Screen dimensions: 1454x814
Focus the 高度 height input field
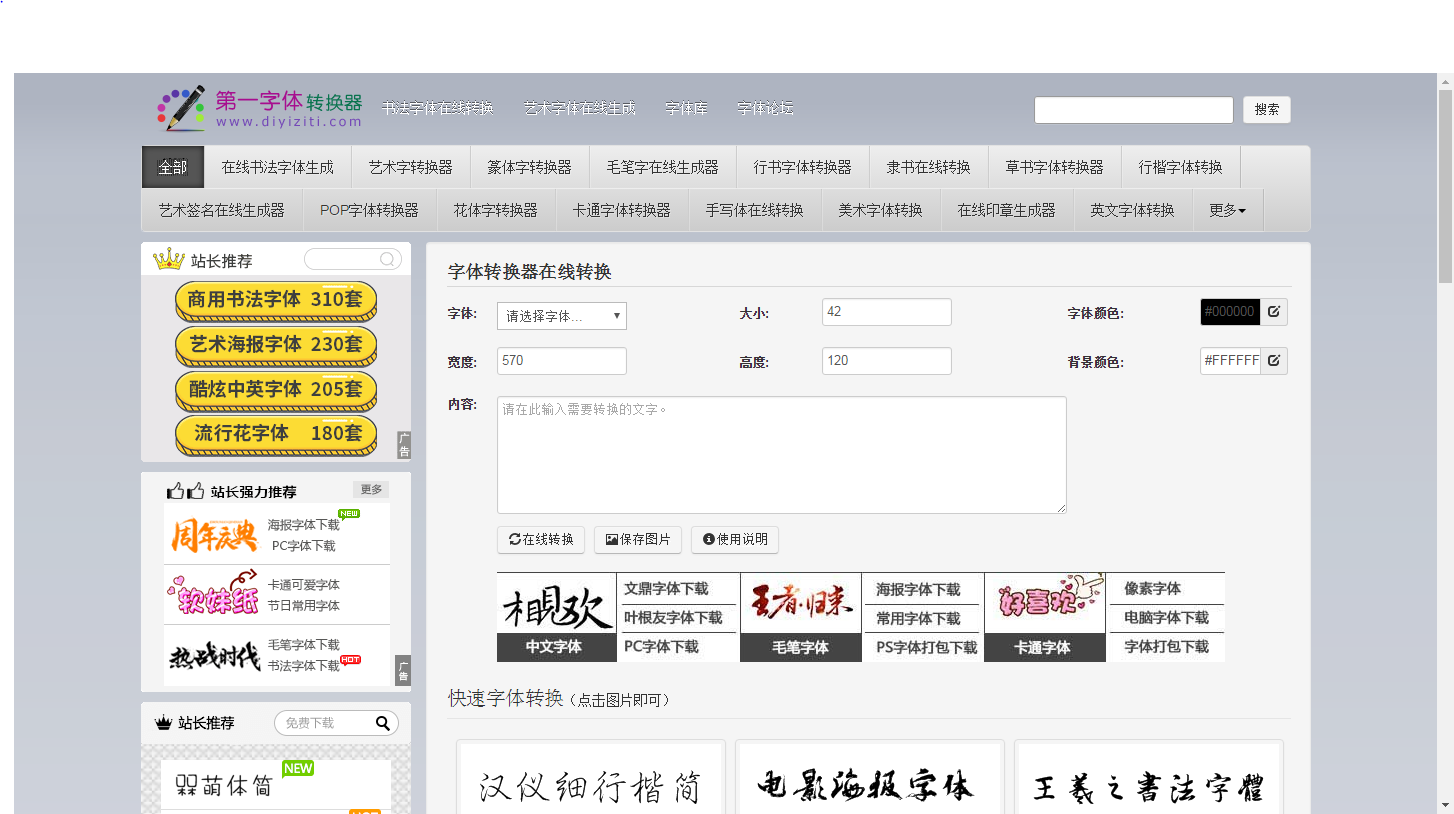(x=887, y=361)
